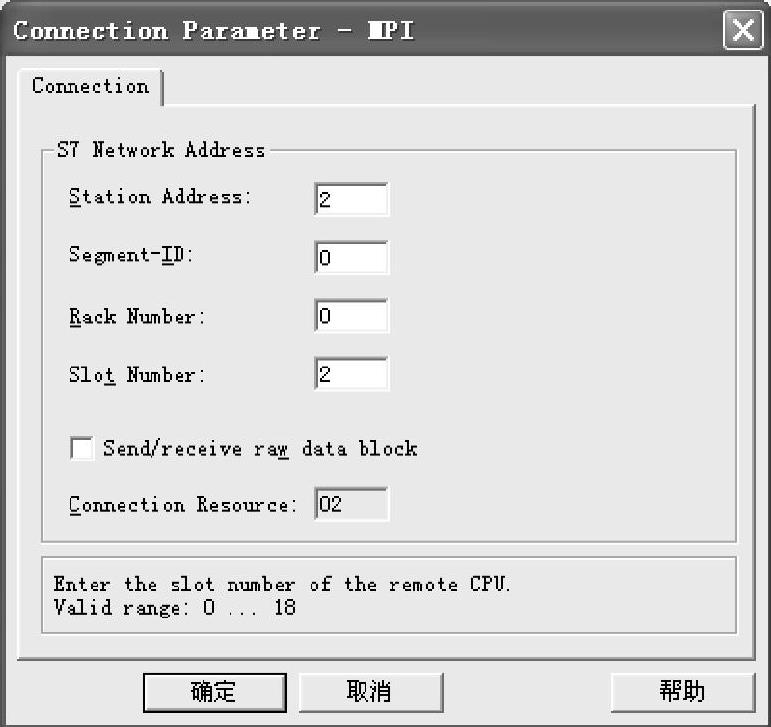The width and height of the screenshot is (771, 727).
Task: Confirm with the 确定 button
Action: tap(213, 691)
